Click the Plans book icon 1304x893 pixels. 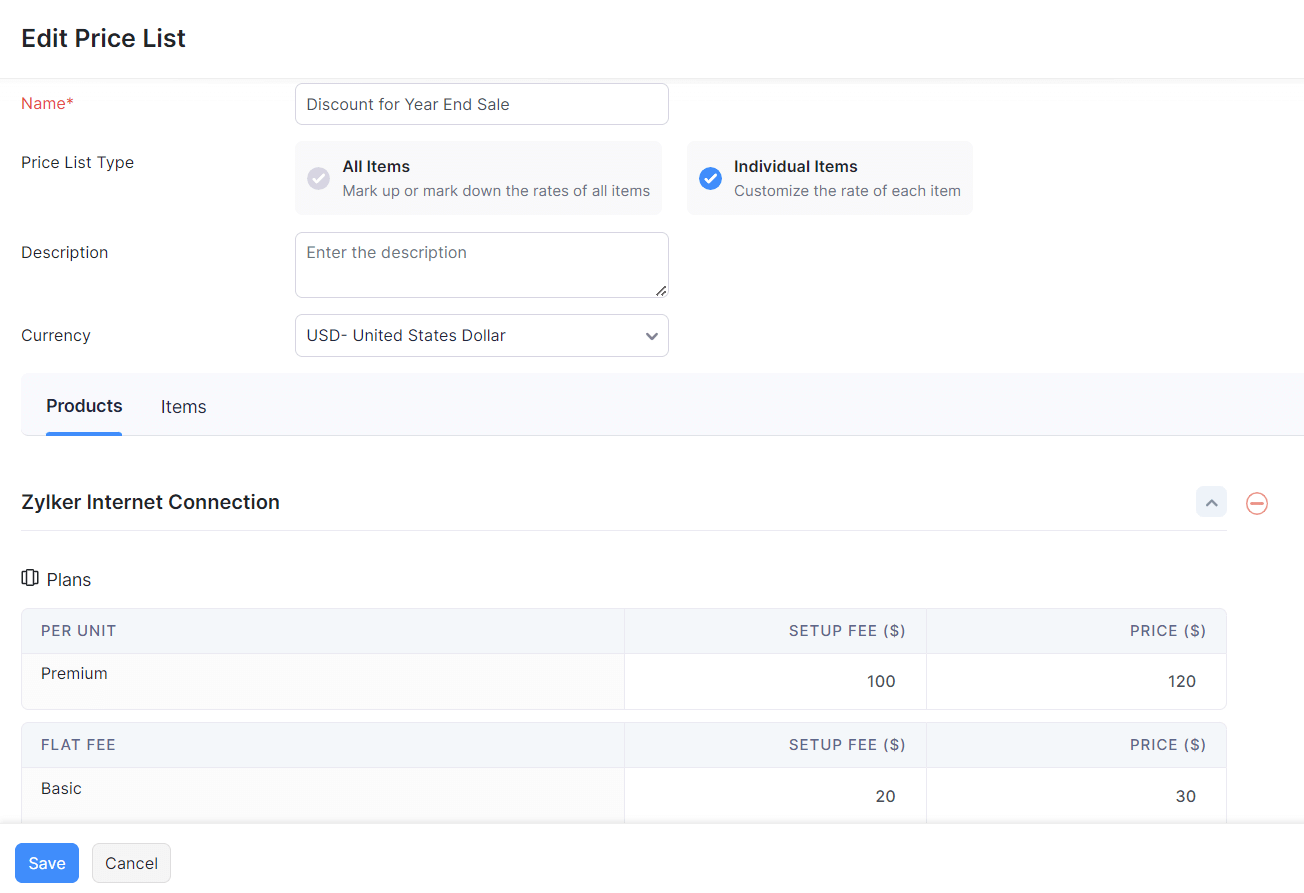[x=30, y=579]
